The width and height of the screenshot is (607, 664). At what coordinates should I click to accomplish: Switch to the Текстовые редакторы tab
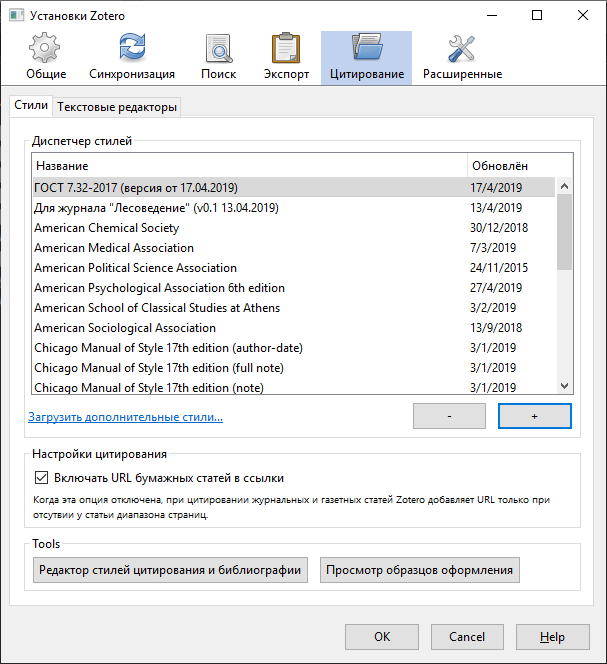[117, 107]
